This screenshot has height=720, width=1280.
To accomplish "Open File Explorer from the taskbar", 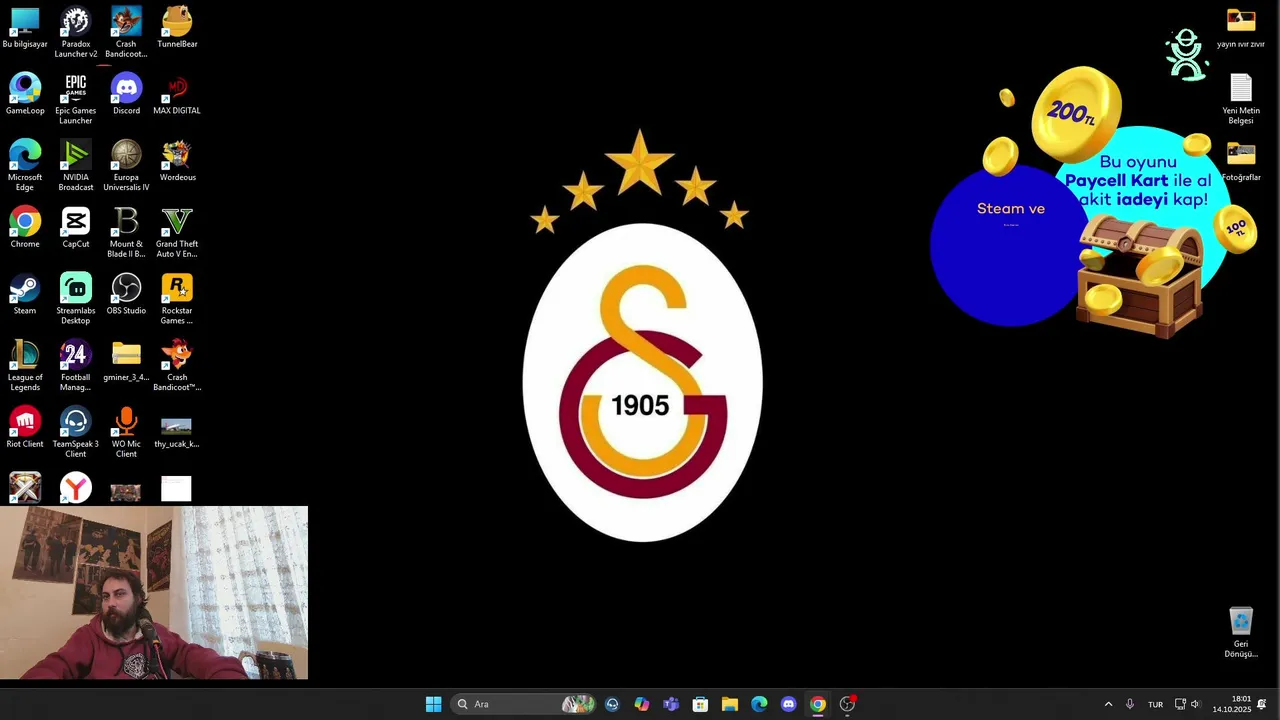I will tap(730, 704).
